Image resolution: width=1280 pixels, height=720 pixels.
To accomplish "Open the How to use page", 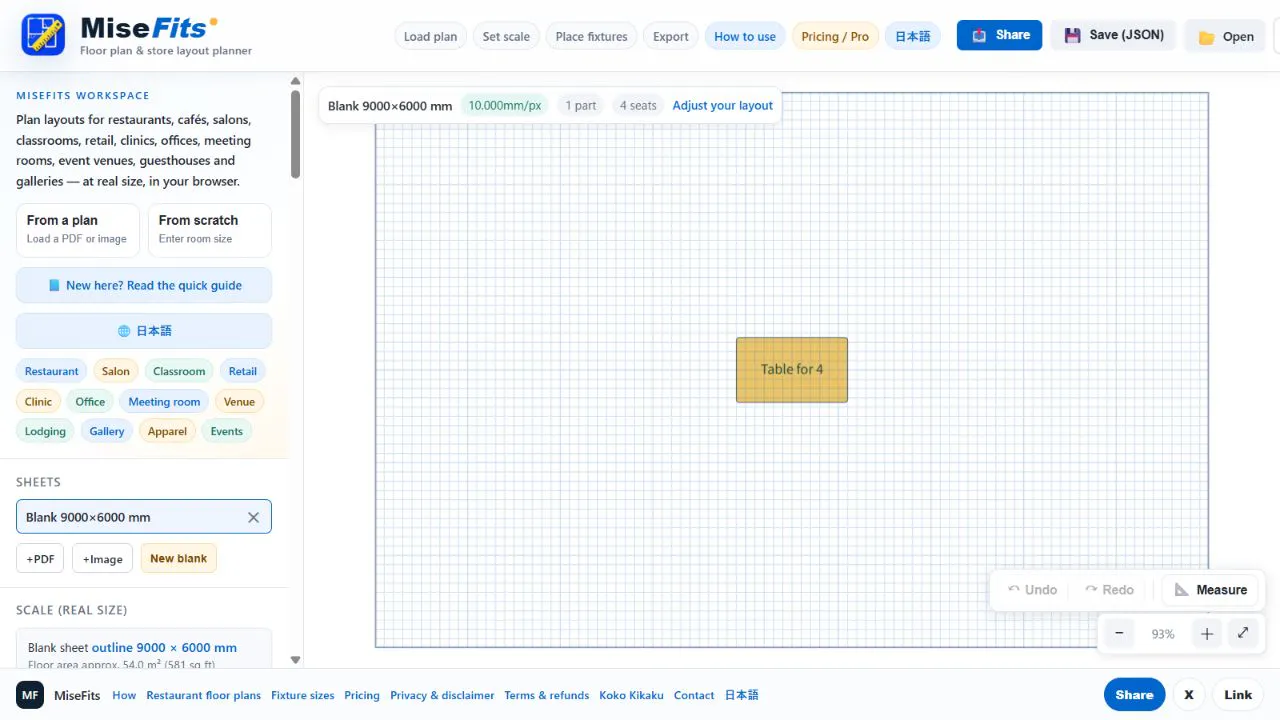I will 745,36.
